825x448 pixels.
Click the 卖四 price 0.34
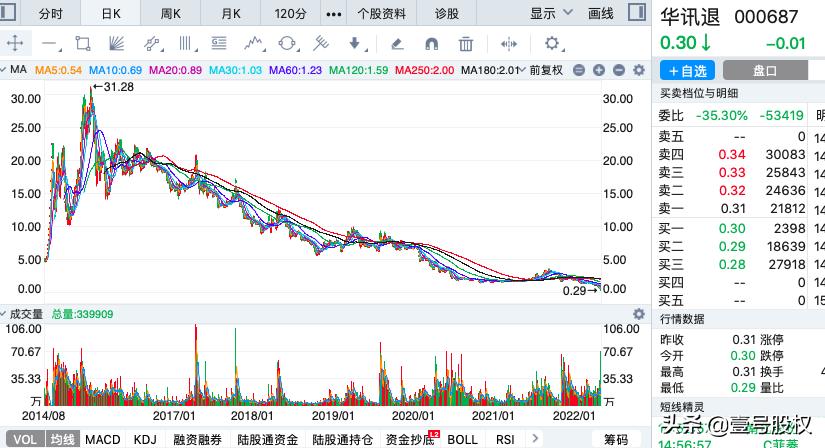[732, 154]
